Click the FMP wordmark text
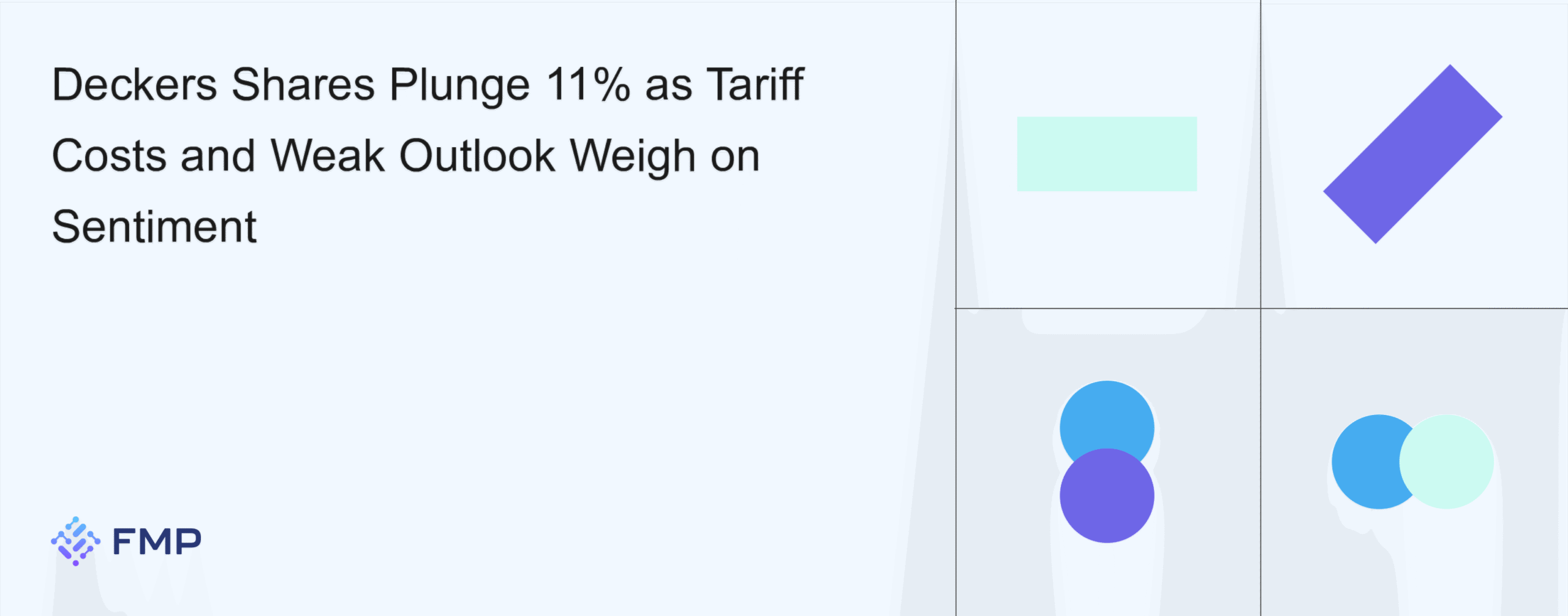Screen dimensions: 1568x616 pyautogui.click(x=157, y=542)
